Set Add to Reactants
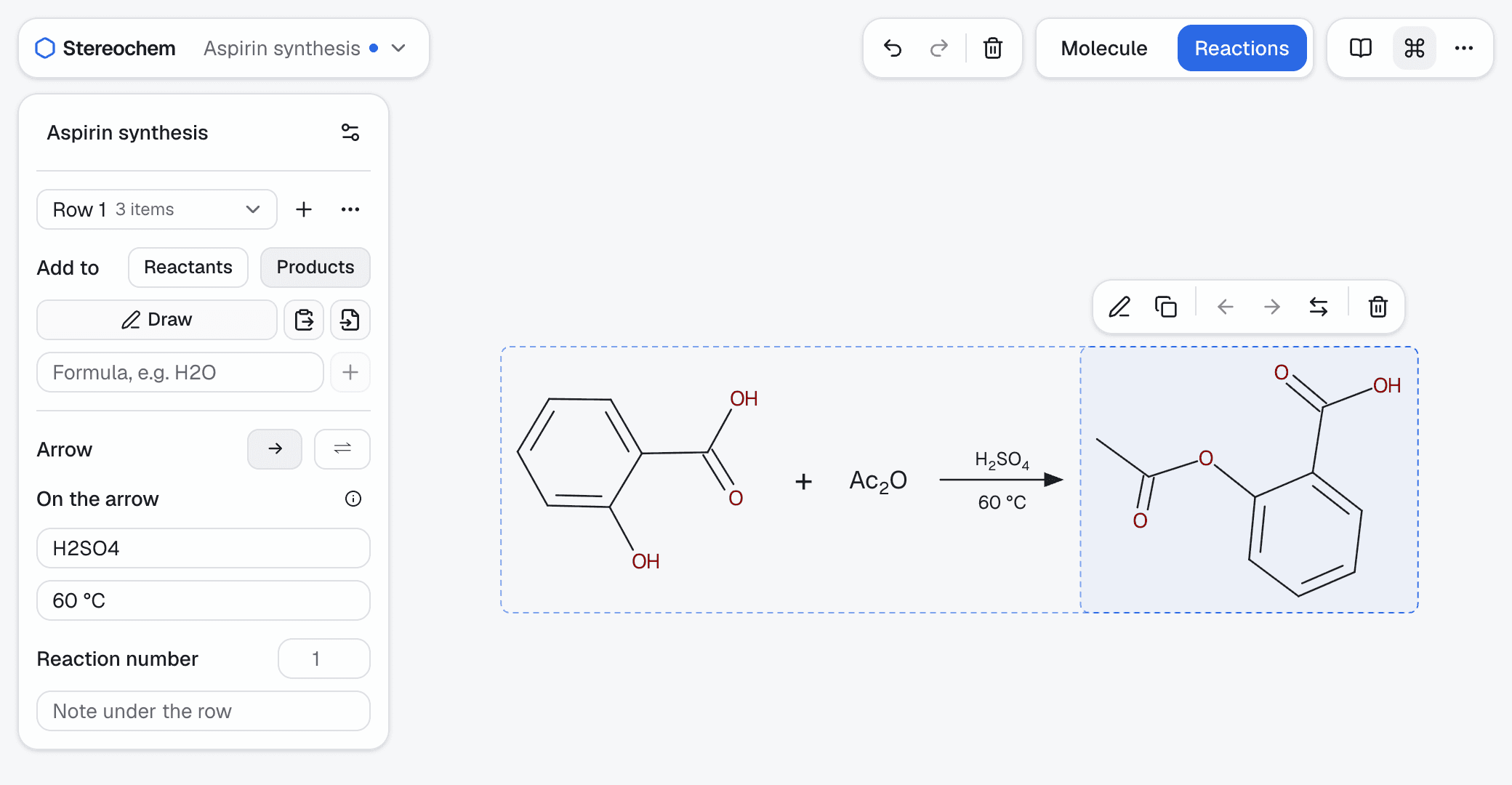The width and height of the screenshot is (1512, 785). coord(188,267)
